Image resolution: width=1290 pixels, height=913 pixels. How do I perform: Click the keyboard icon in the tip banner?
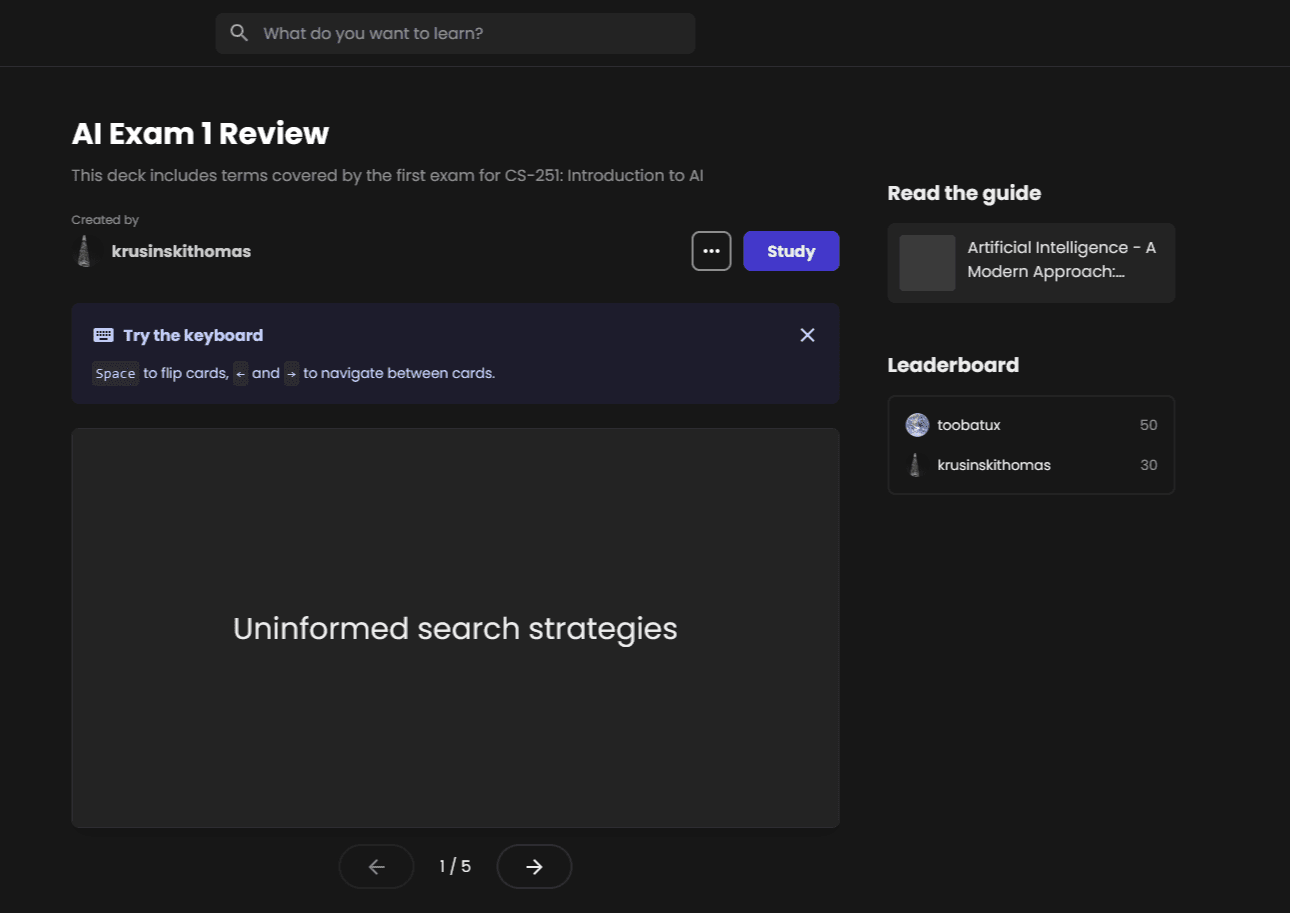(103, 335)
